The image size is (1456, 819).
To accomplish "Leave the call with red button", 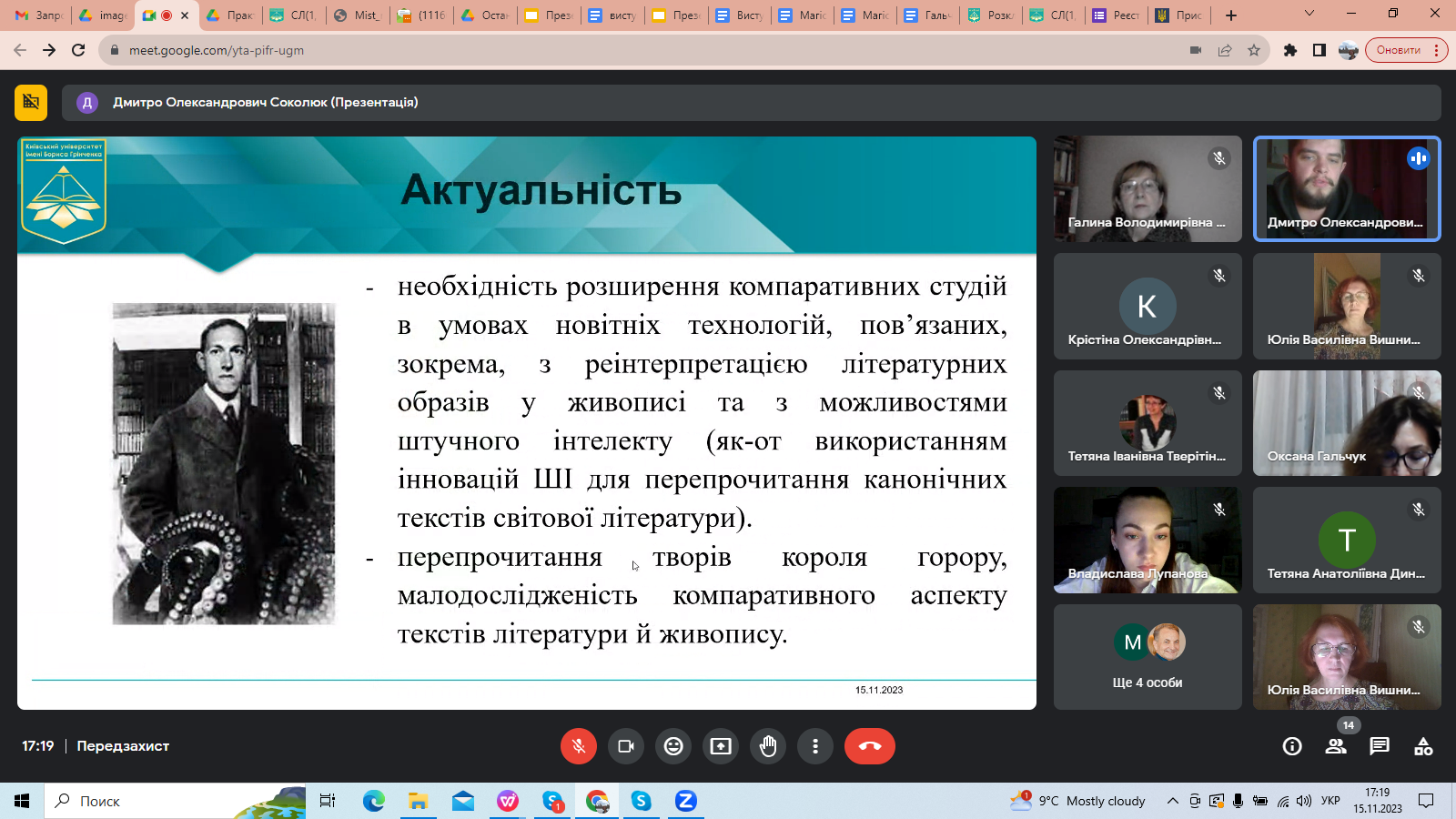I will coord(869,746).
